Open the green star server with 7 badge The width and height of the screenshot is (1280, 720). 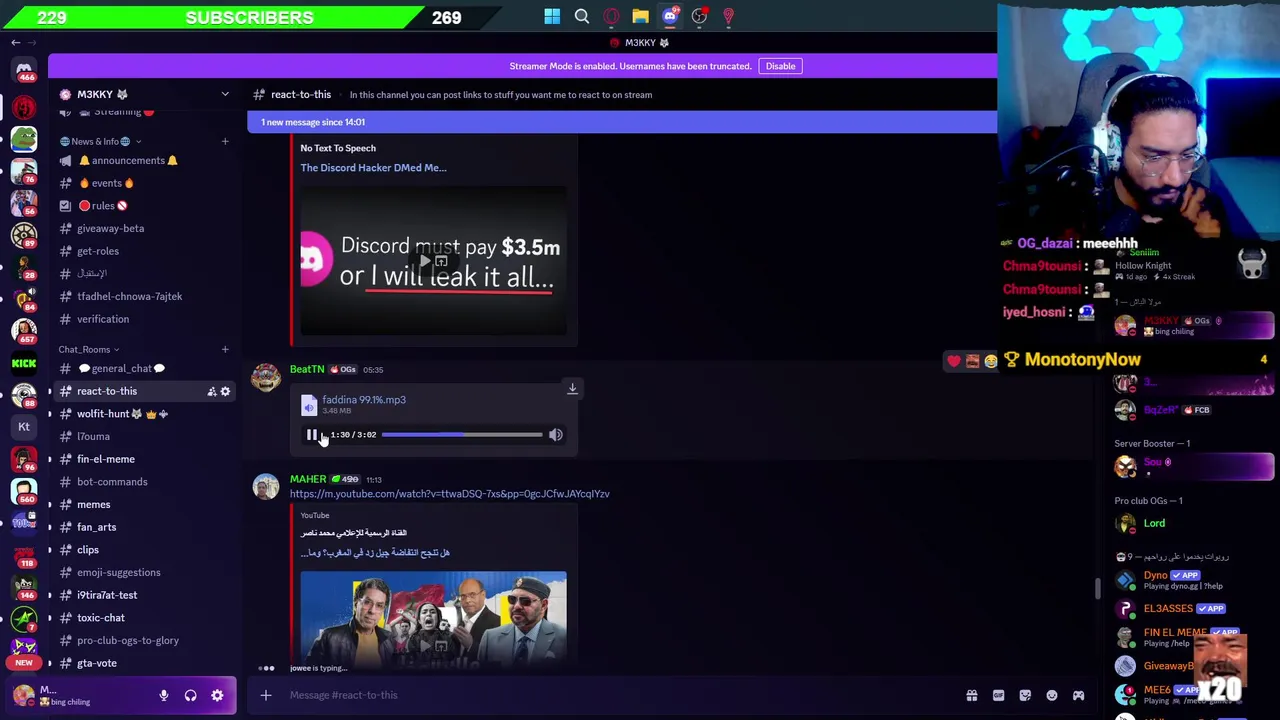pyautogui.click(x=24, y=619)
